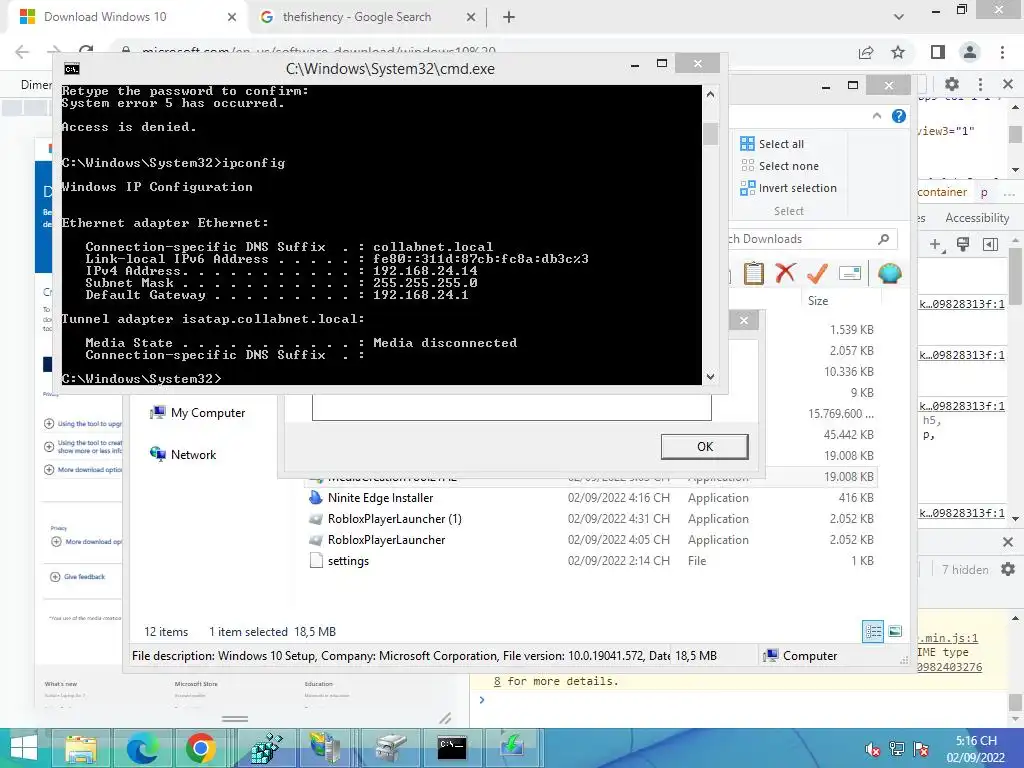Click Invert selection in Explorer ribbon
The width and height of the screenshot is (1024, 768).
pyautogui.click(x=788, y=188)
